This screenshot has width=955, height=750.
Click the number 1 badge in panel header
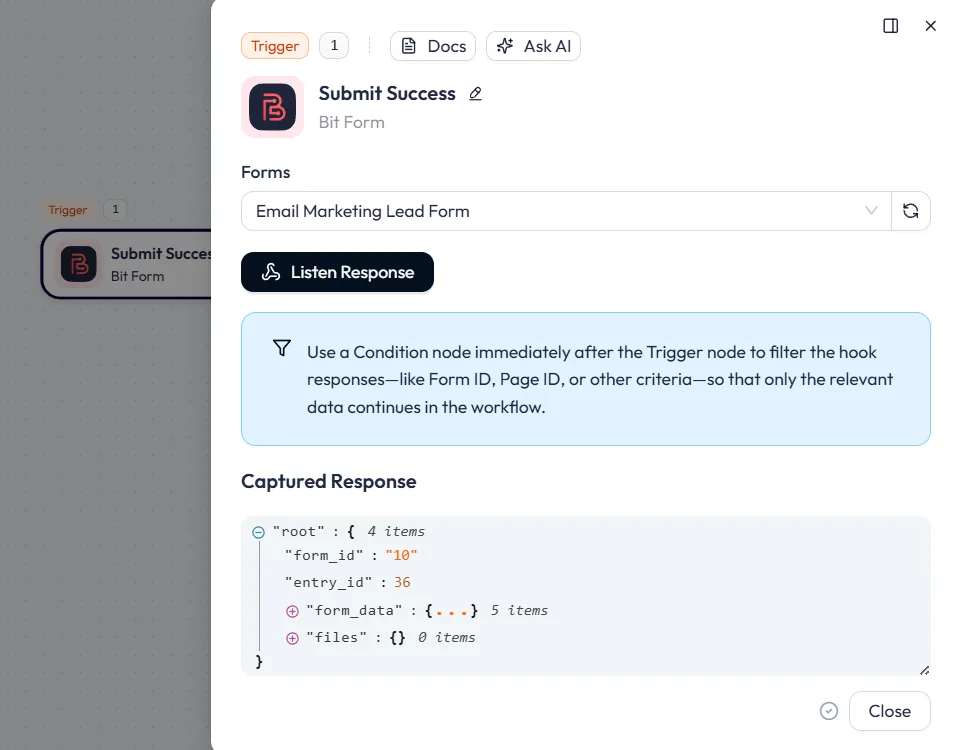tap(334, 46)
